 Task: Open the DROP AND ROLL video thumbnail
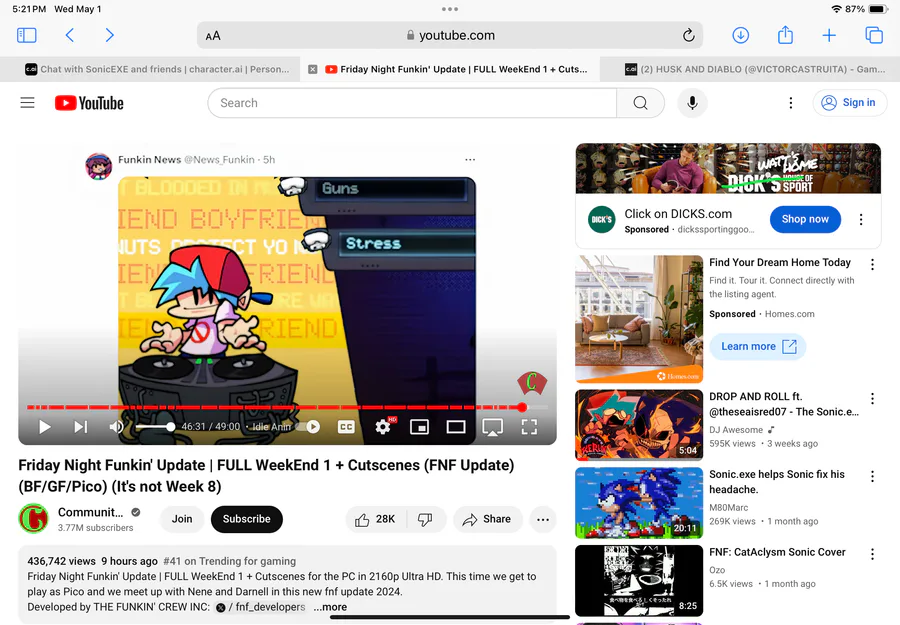tap(639, 425)
